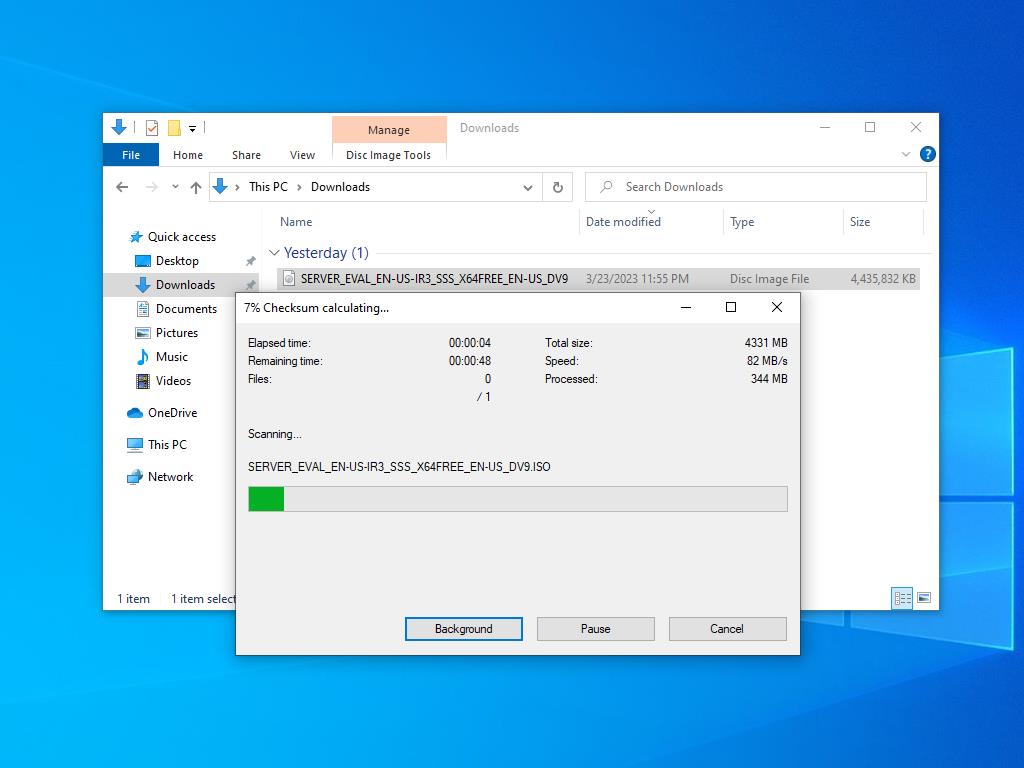Expand the ribbon with the chevron
Screen dimensions: 1024x768
click(906, 154)
